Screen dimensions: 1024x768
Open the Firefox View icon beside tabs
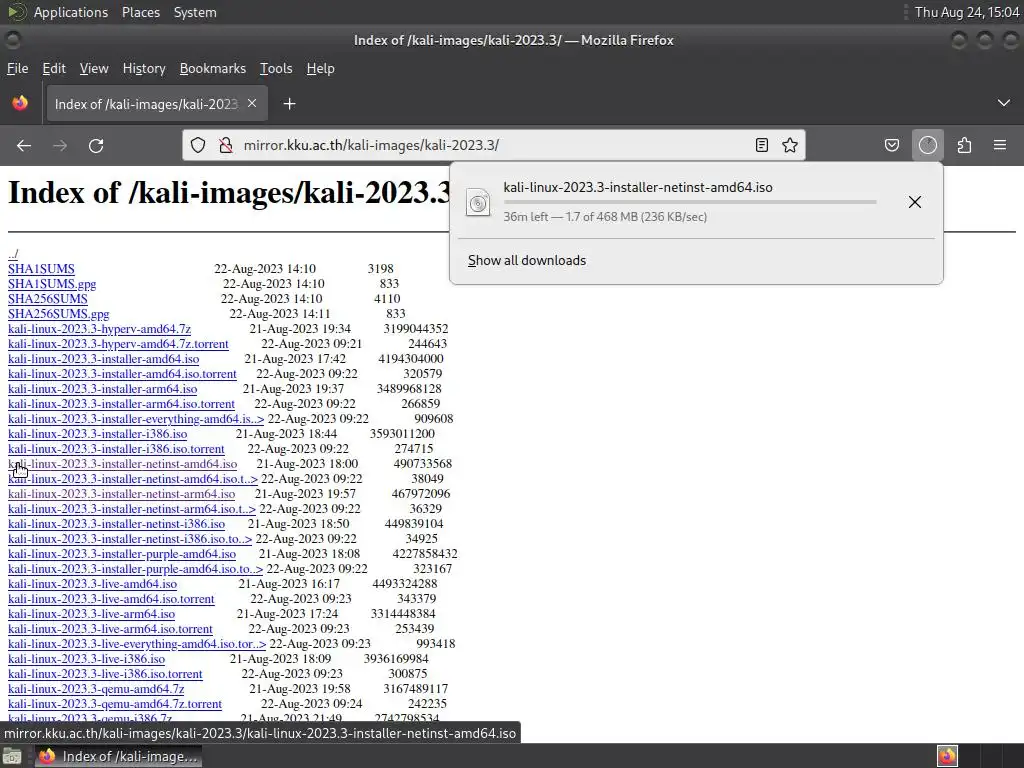coord(20,103)
